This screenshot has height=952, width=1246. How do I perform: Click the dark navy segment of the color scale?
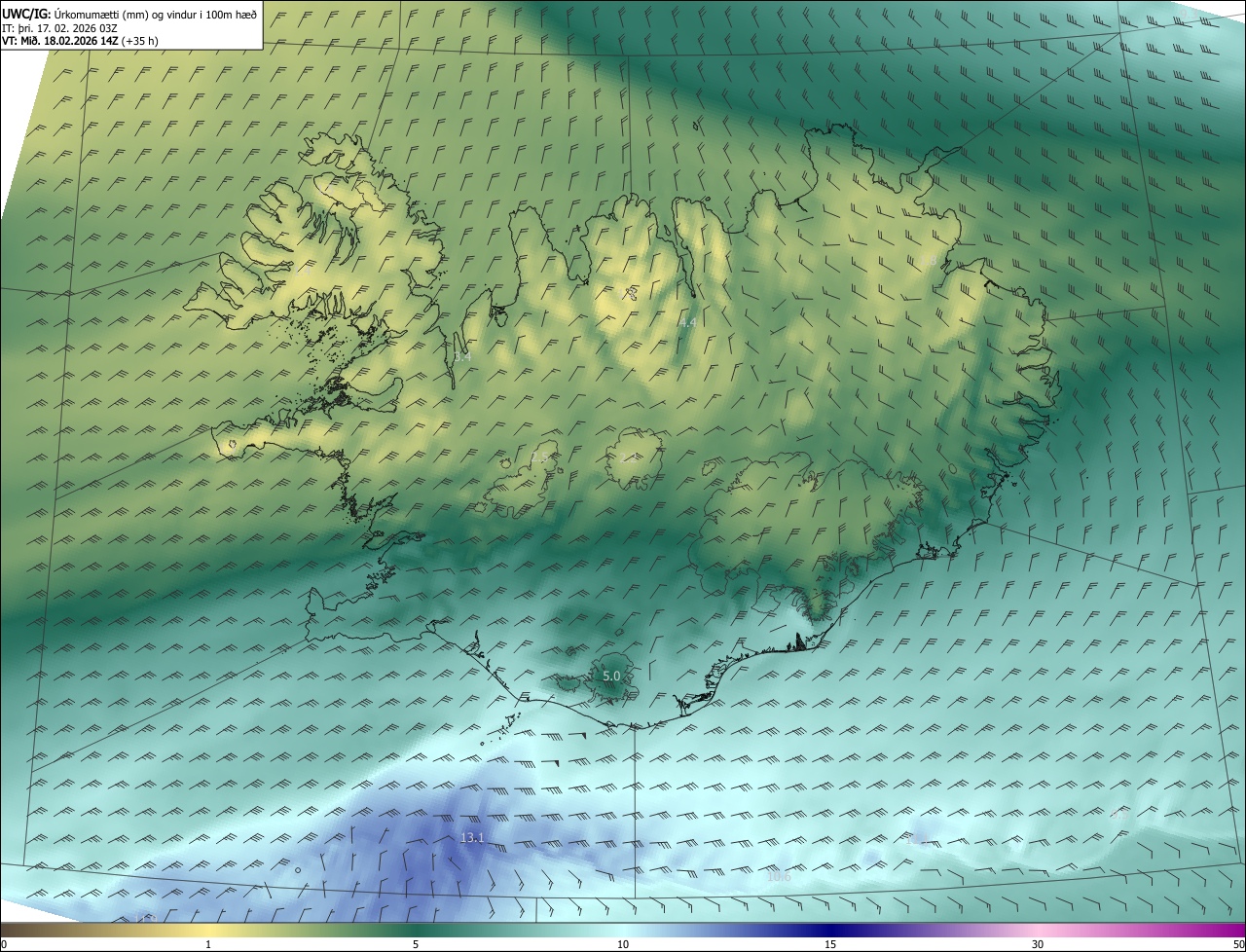830,931
